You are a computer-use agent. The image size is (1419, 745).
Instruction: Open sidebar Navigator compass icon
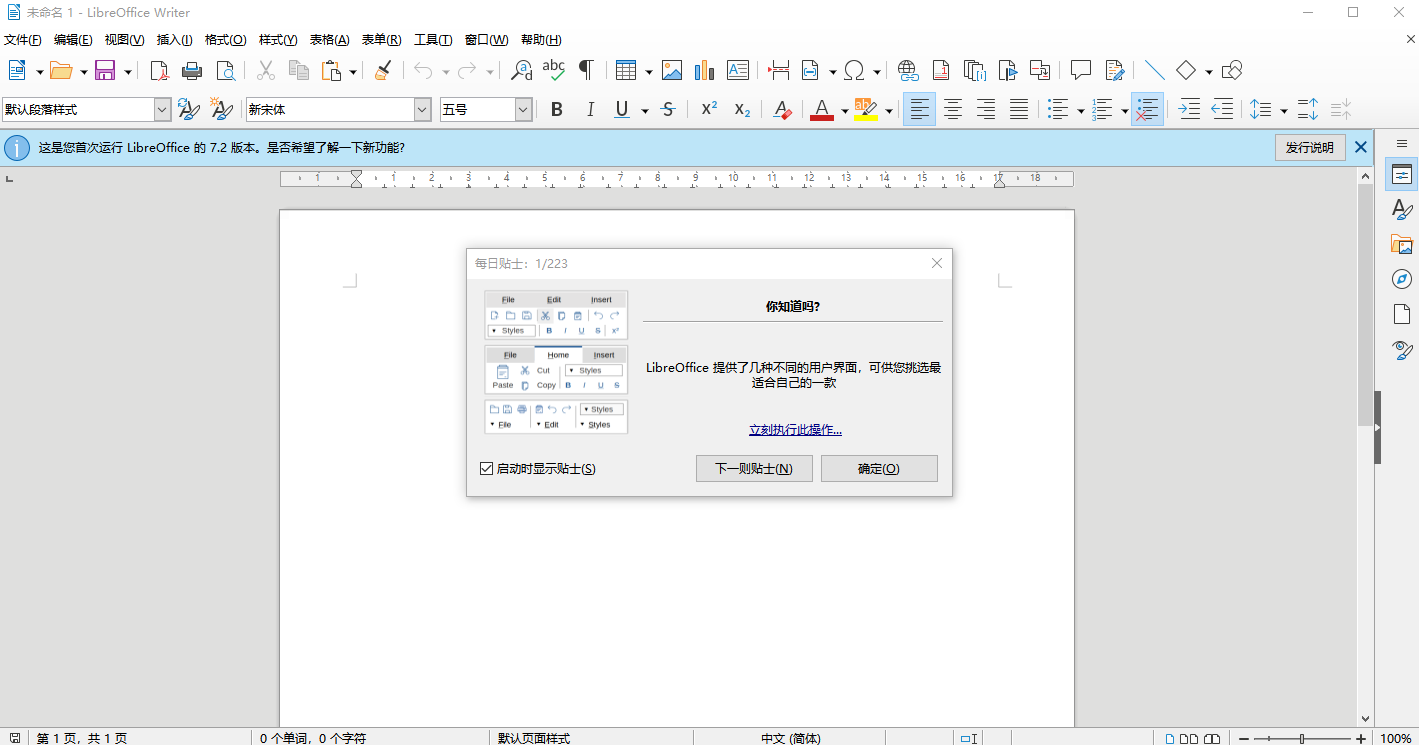pos(1402,279)
